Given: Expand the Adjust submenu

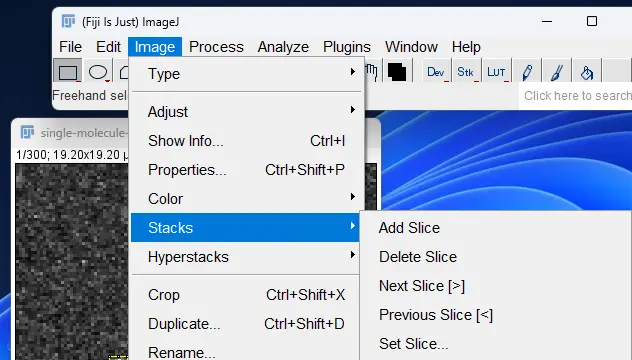Looking at the screenshot, I should (x=246, y=112).
